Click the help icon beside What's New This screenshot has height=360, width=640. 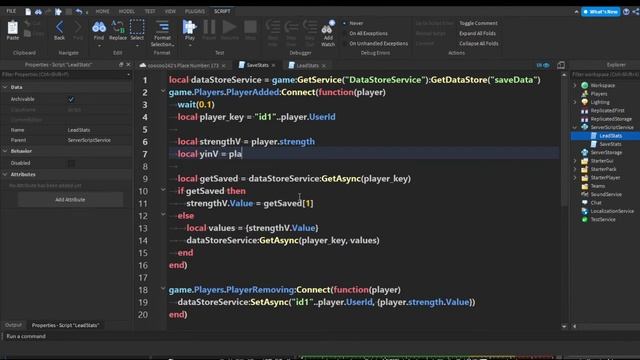coord(626,11)
